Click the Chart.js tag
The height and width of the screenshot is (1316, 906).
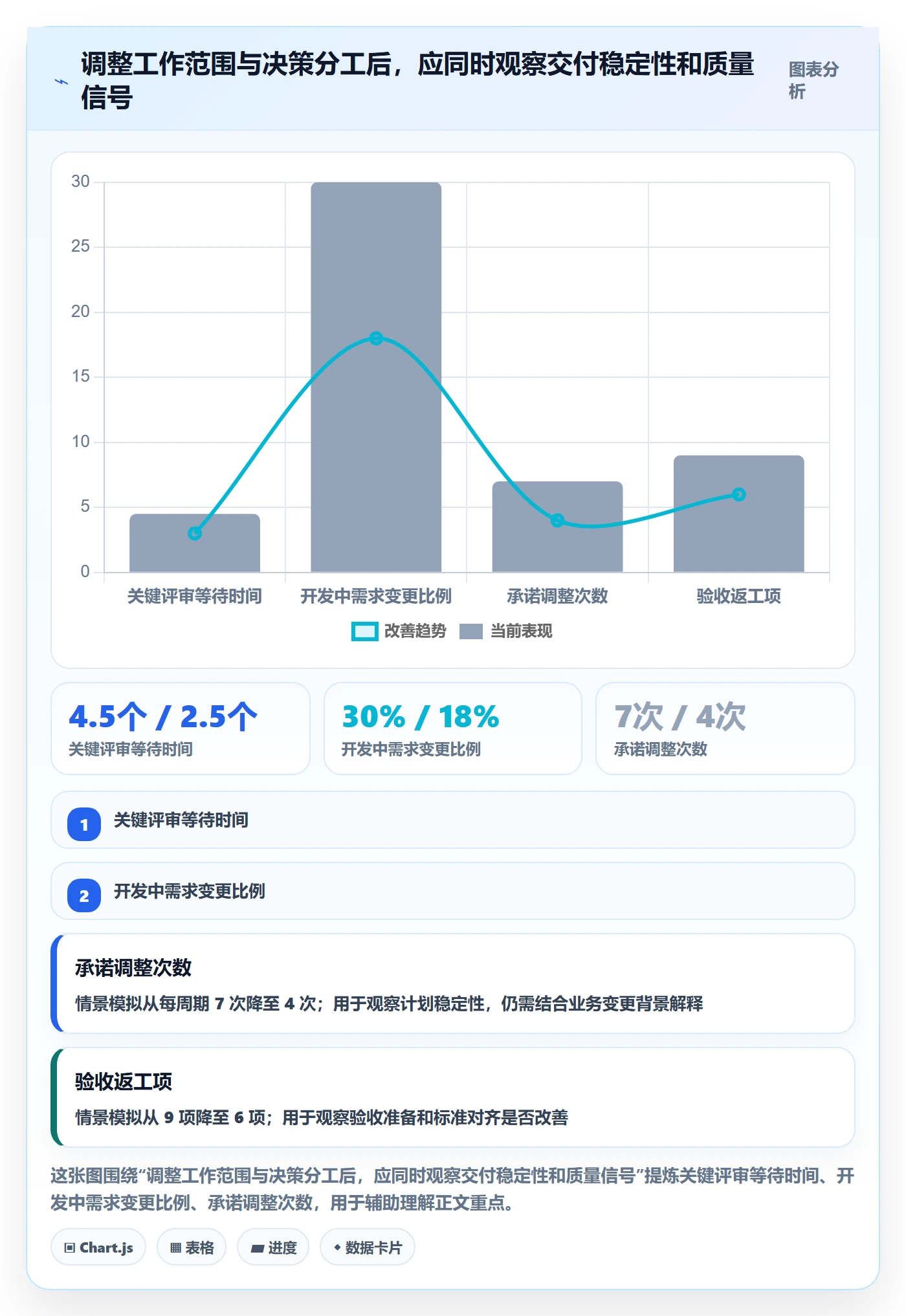[98, 1247]
